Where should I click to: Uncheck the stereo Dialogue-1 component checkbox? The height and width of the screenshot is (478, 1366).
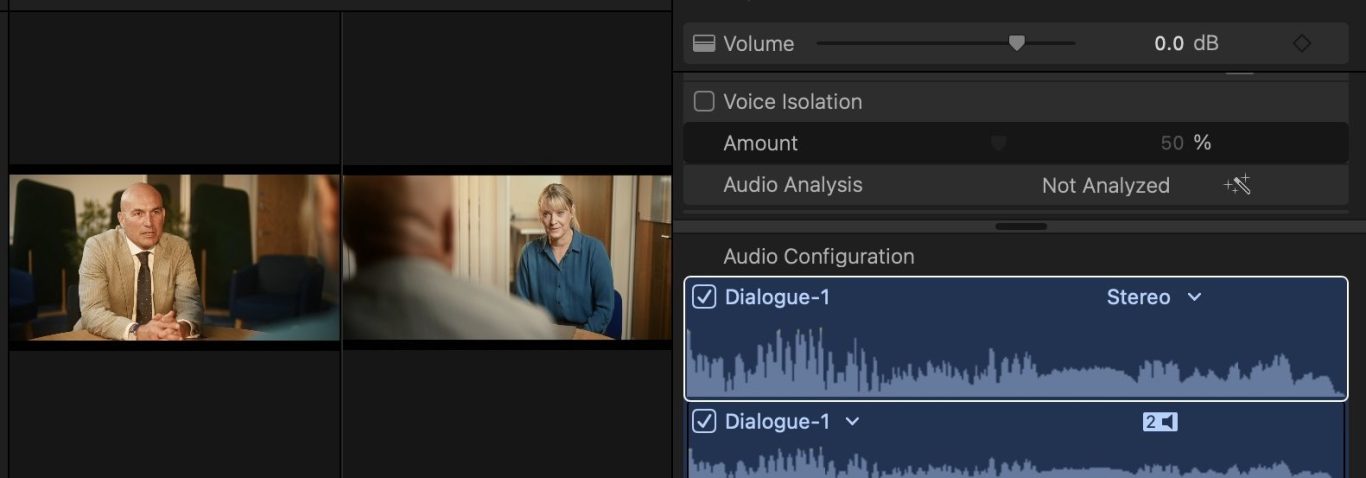pos(704,297)
